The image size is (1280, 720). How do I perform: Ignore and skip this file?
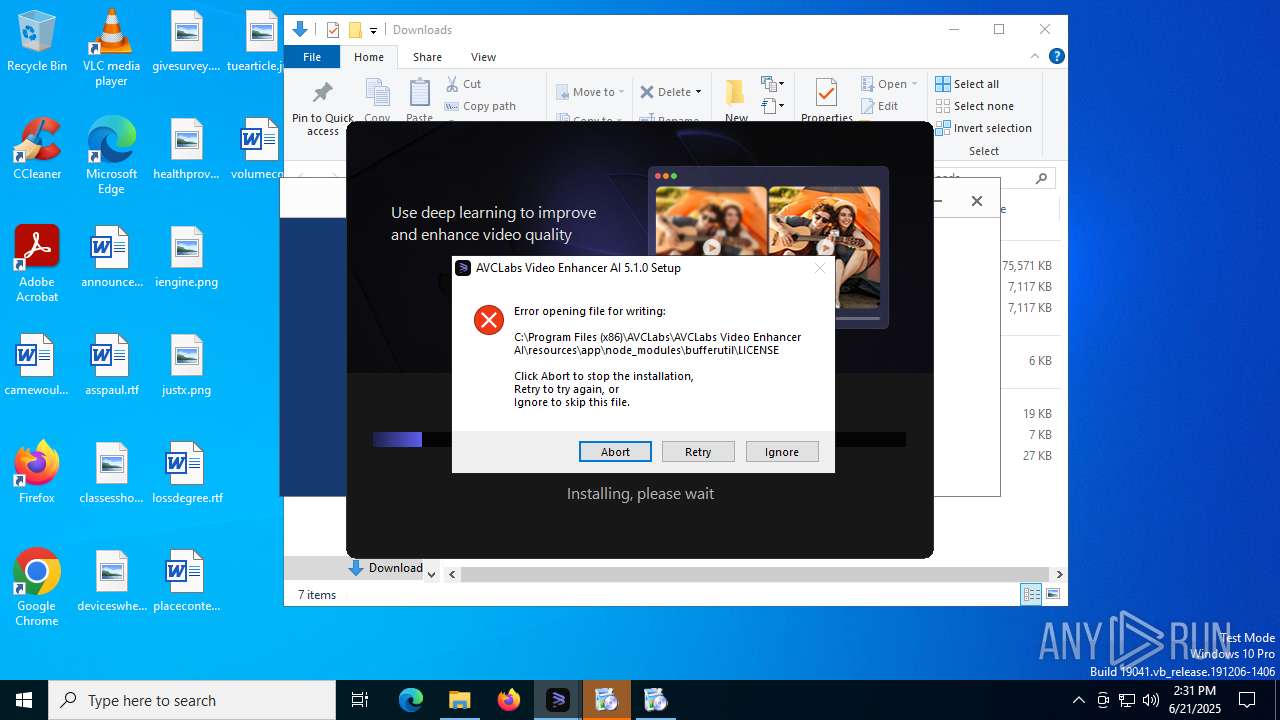pos(782,452)
